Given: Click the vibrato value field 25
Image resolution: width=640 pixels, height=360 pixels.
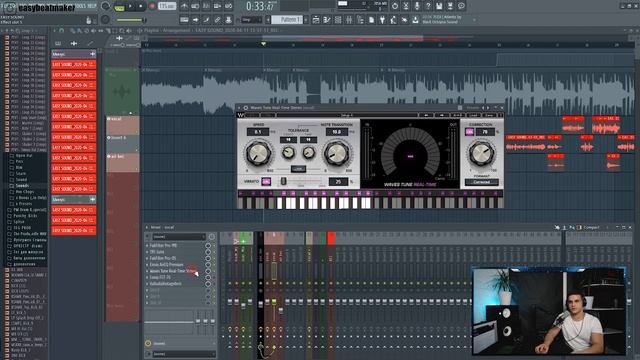Looking at the screenshot, I should click(338, 182).
